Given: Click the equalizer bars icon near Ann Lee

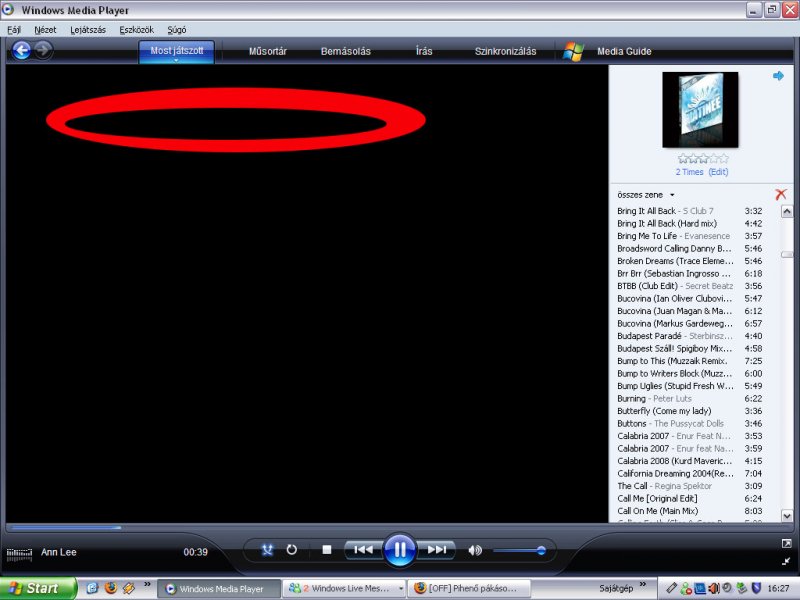Looking at the screenshot, I should point(19,554).
